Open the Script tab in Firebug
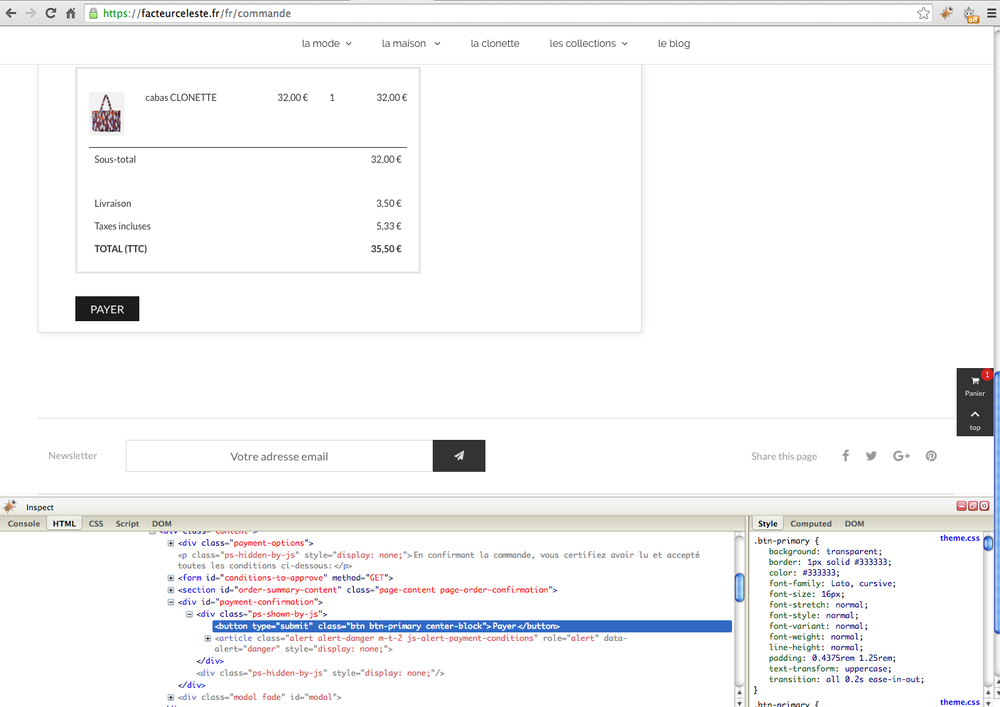The width and height of the screenshot is (1000, 707). tap(127, 523)
